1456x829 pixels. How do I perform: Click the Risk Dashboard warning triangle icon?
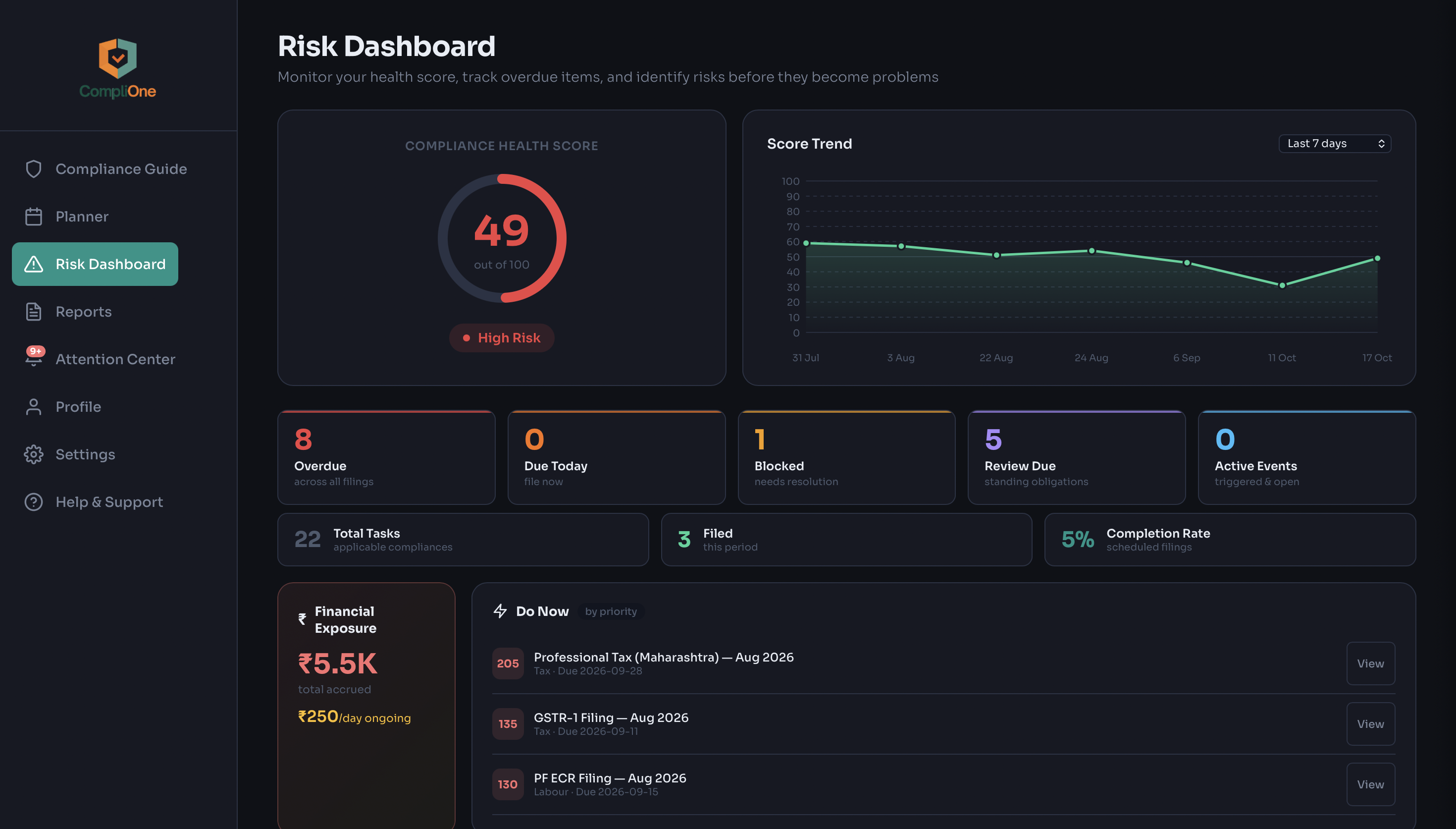click(34, 264)
